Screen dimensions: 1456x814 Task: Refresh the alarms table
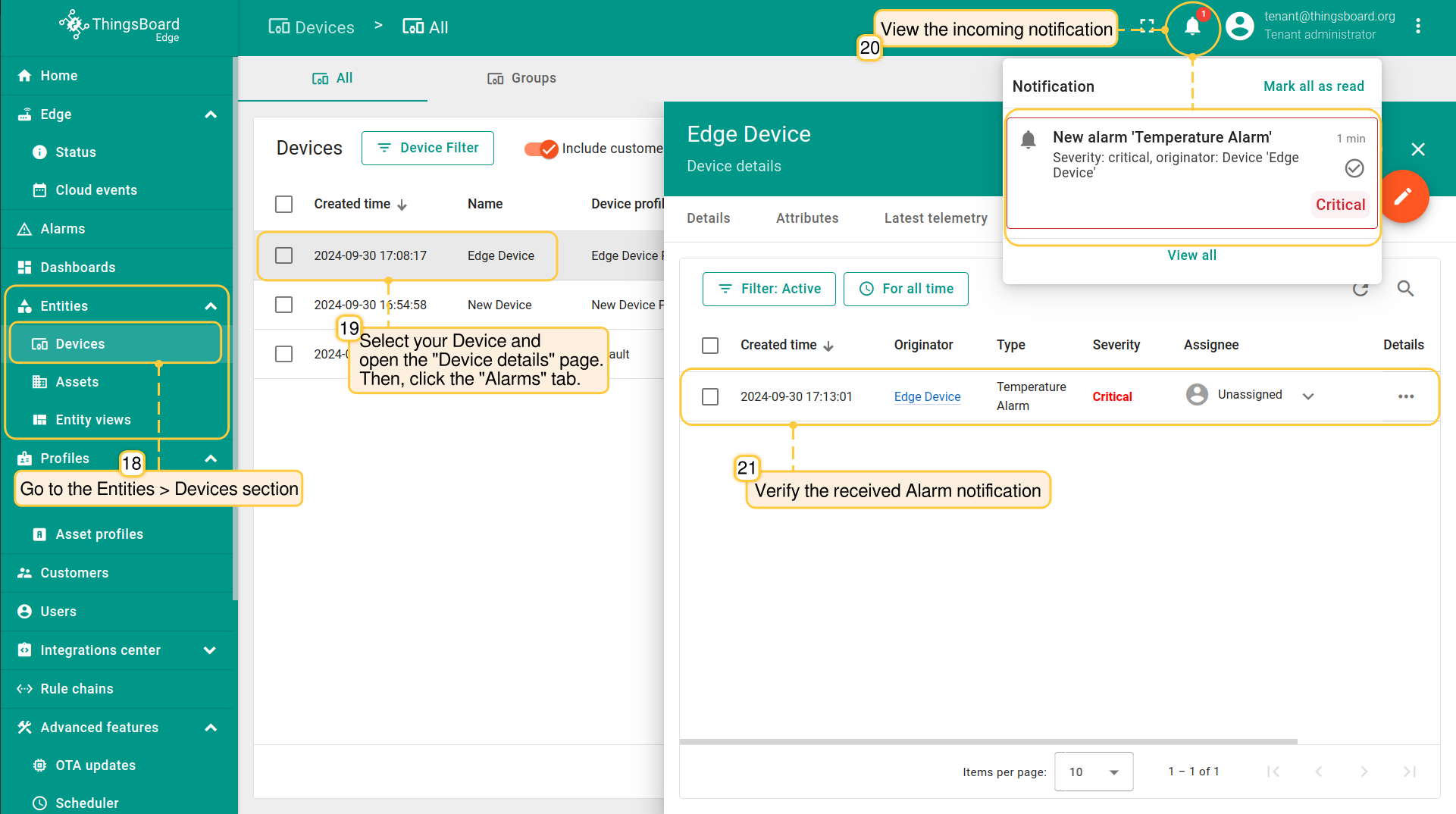(x=1360, y=289)
